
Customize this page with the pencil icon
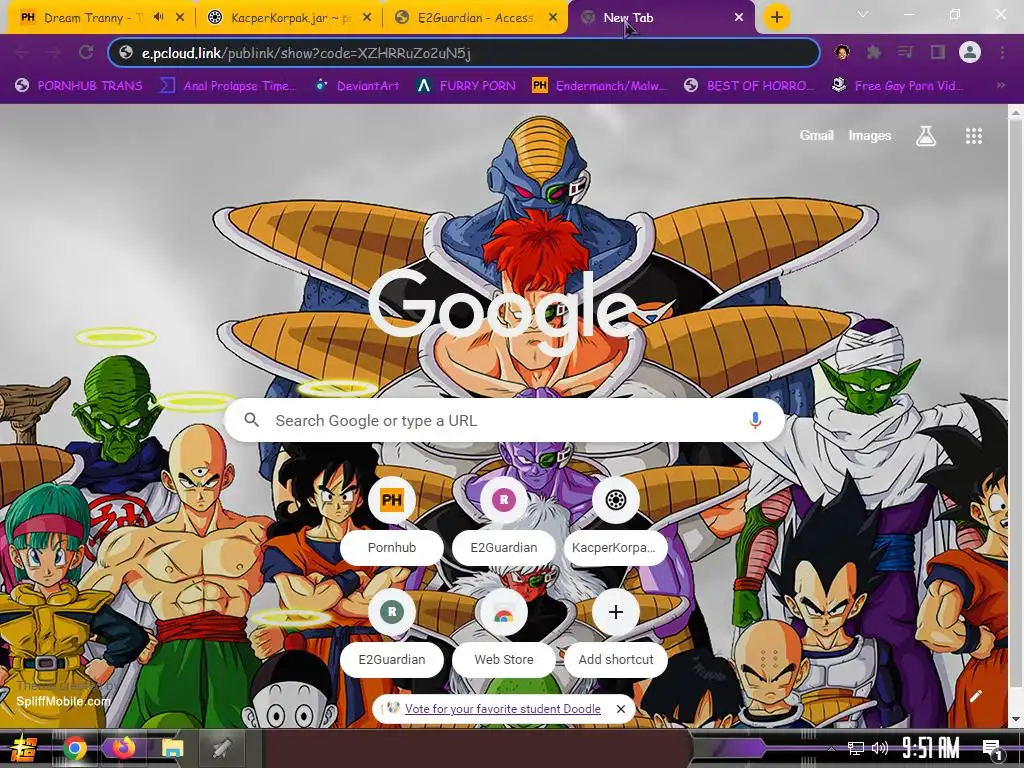[x=975, y=696]
